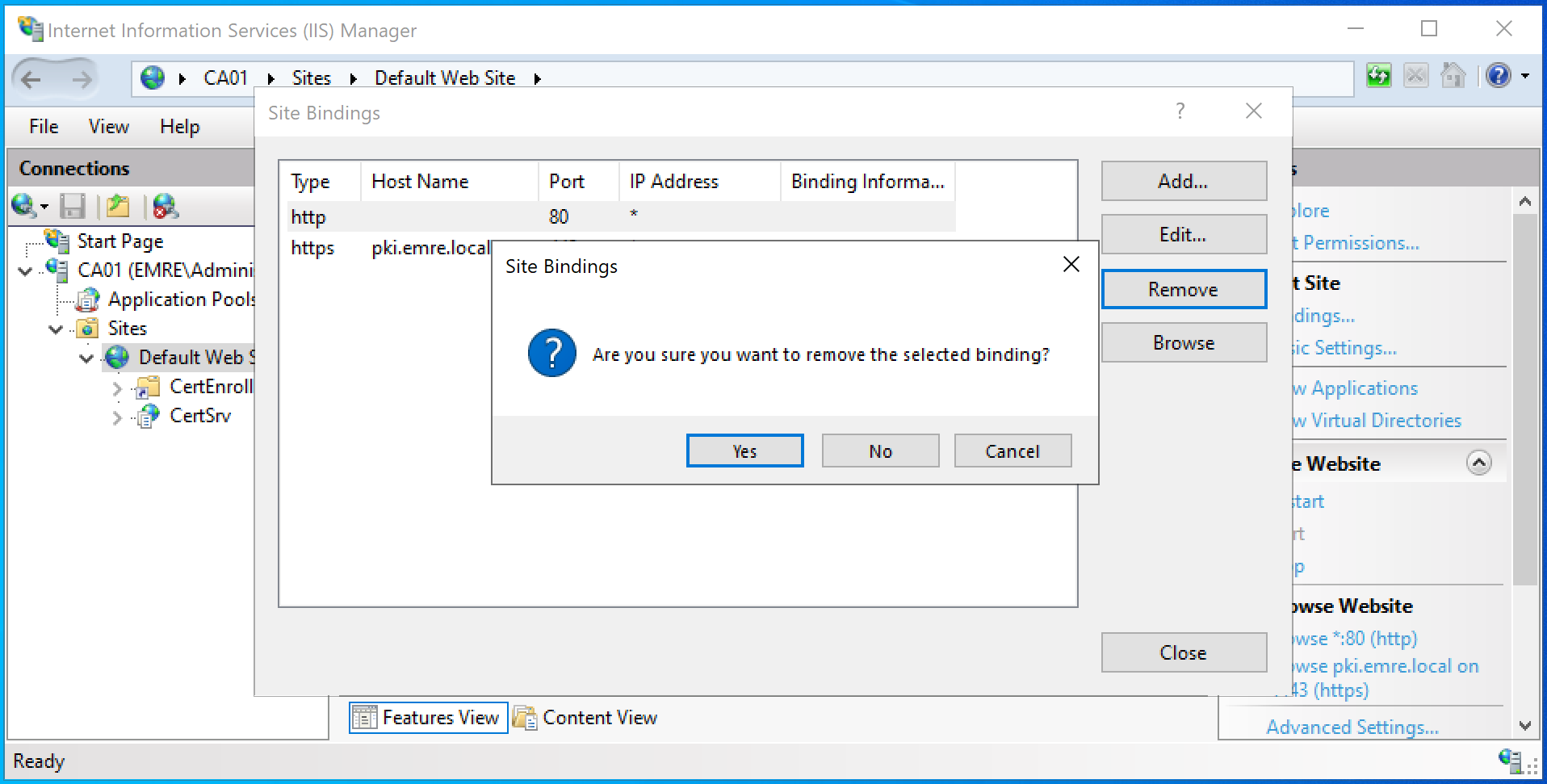Screen dimensions: 1547x784
Task: Click the No button in confirmation
Action: (880, 451)
